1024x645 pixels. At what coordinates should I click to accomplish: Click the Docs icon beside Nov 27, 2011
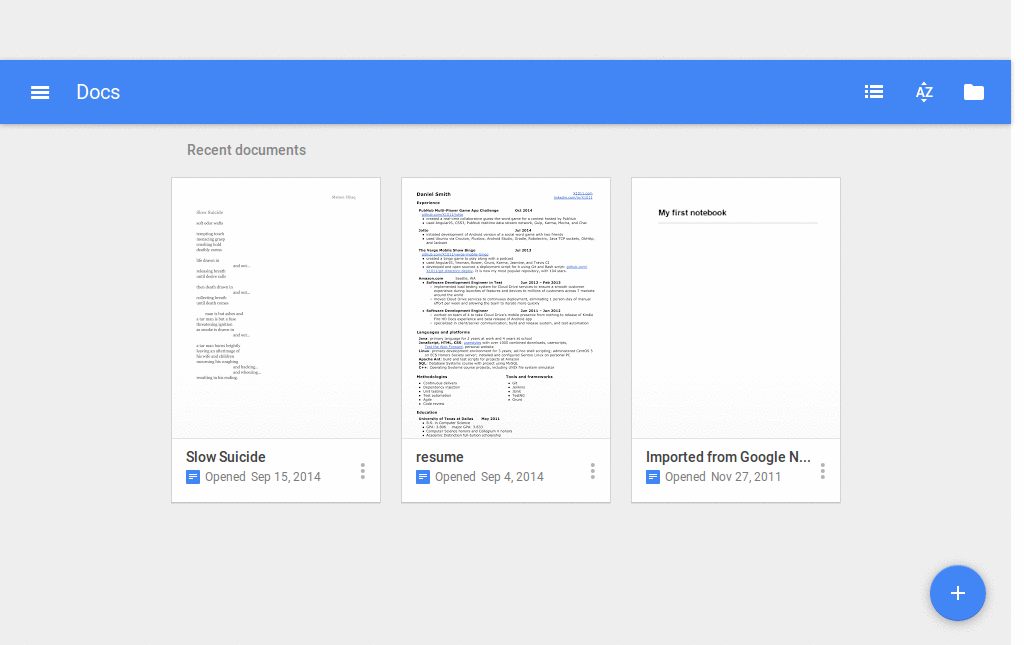652,477
